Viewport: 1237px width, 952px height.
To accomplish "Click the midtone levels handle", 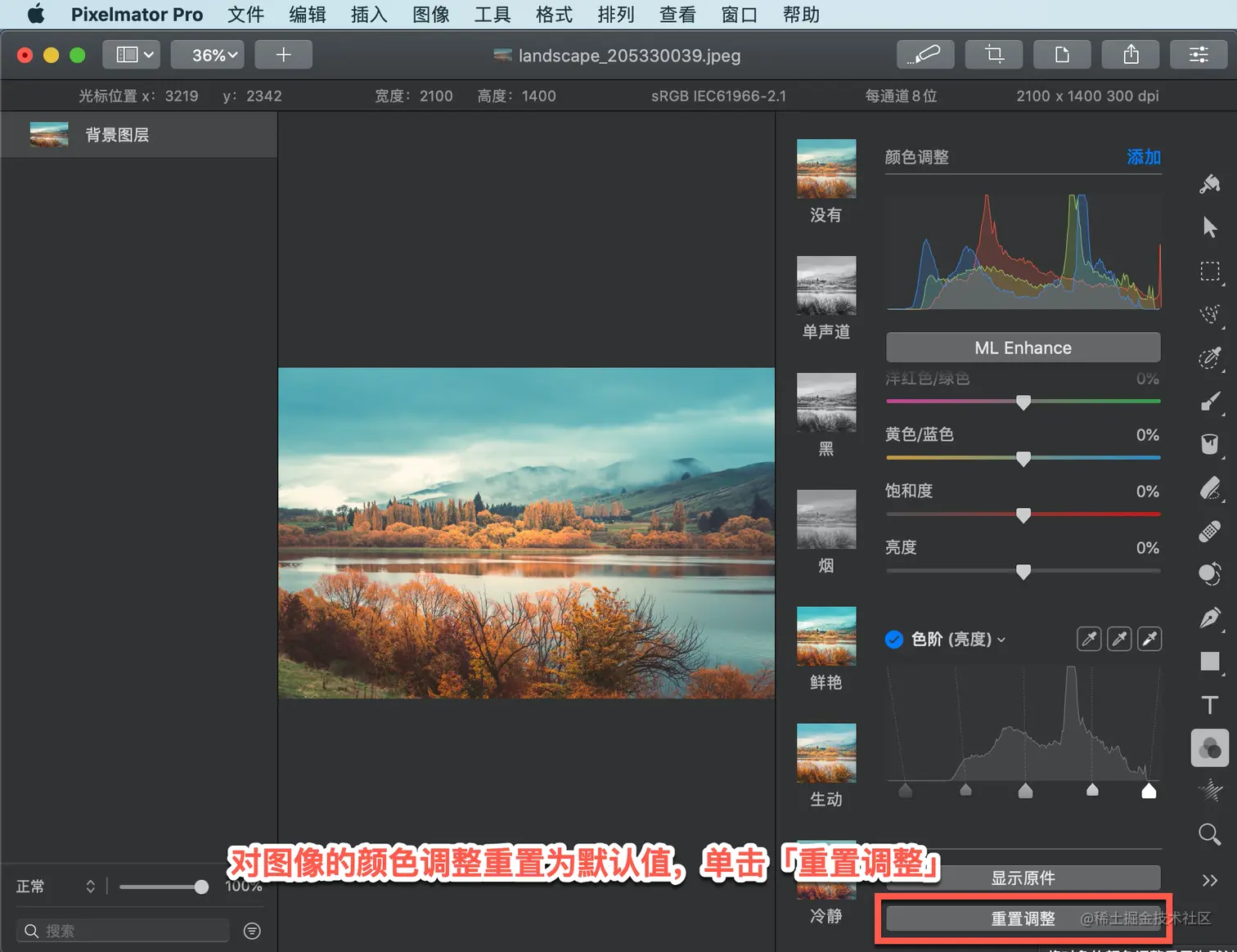I will tap(1025, 790).
